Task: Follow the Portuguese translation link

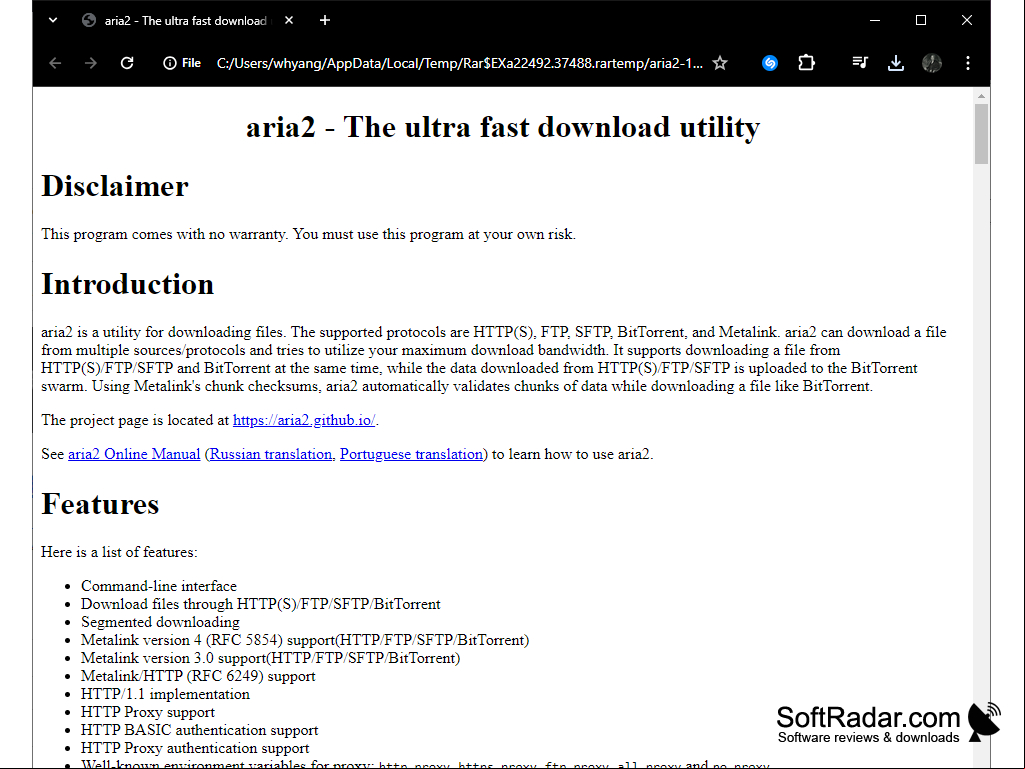Action: tap(411, 454)
